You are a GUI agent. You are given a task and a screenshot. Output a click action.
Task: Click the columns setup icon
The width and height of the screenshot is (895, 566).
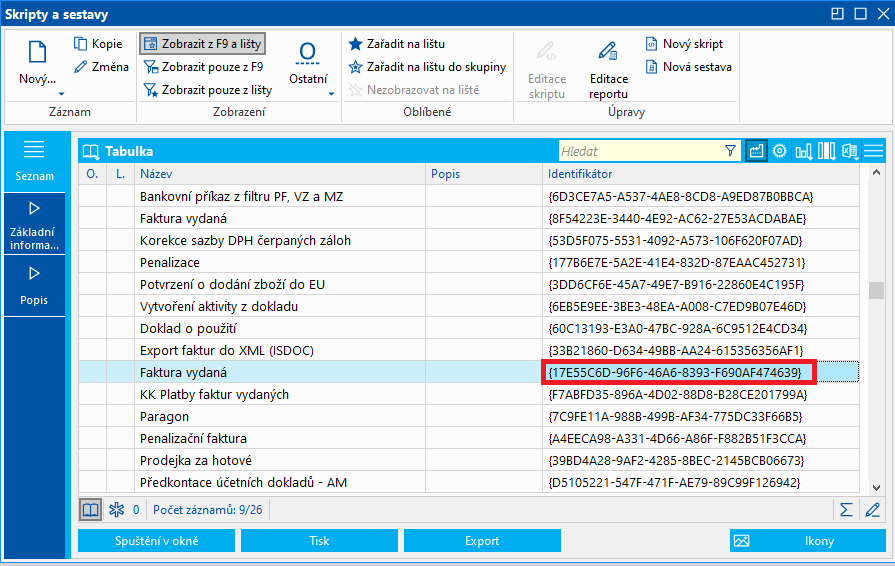(x=827, y=151)
